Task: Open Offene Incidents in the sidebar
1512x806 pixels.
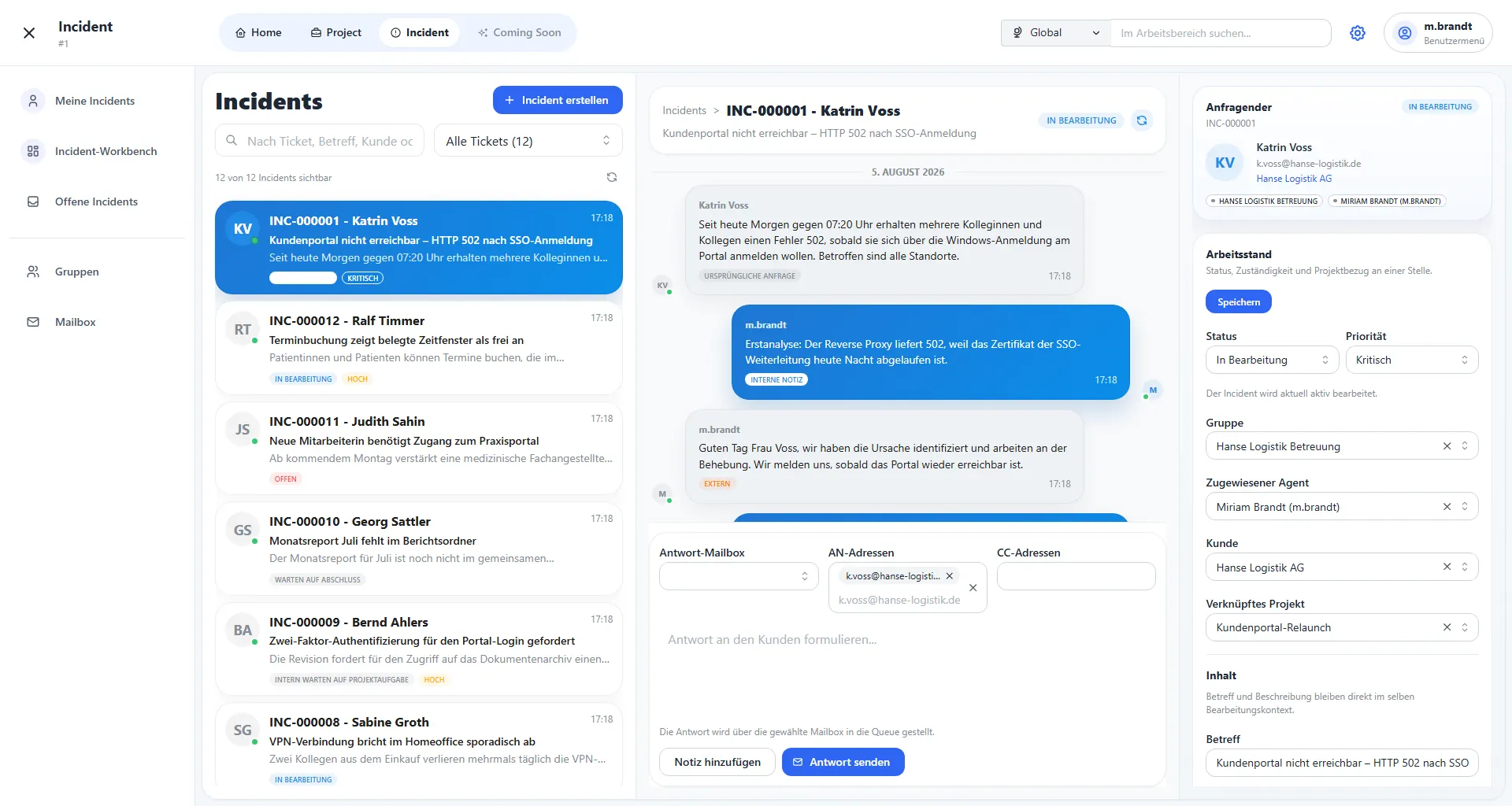Action: tap(97, 201)
